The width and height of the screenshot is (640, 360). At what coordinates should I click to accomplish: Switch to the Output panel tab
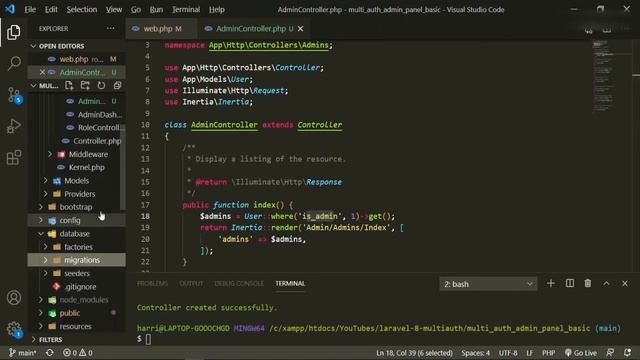191,283
